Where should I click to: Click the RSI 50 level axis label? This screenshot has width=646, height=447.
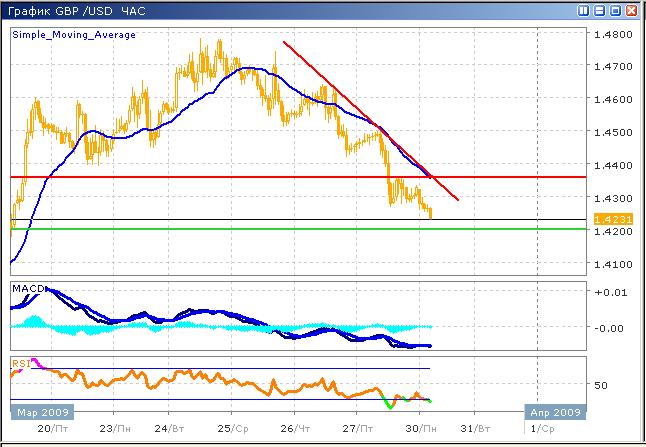[x=603, y=385]
